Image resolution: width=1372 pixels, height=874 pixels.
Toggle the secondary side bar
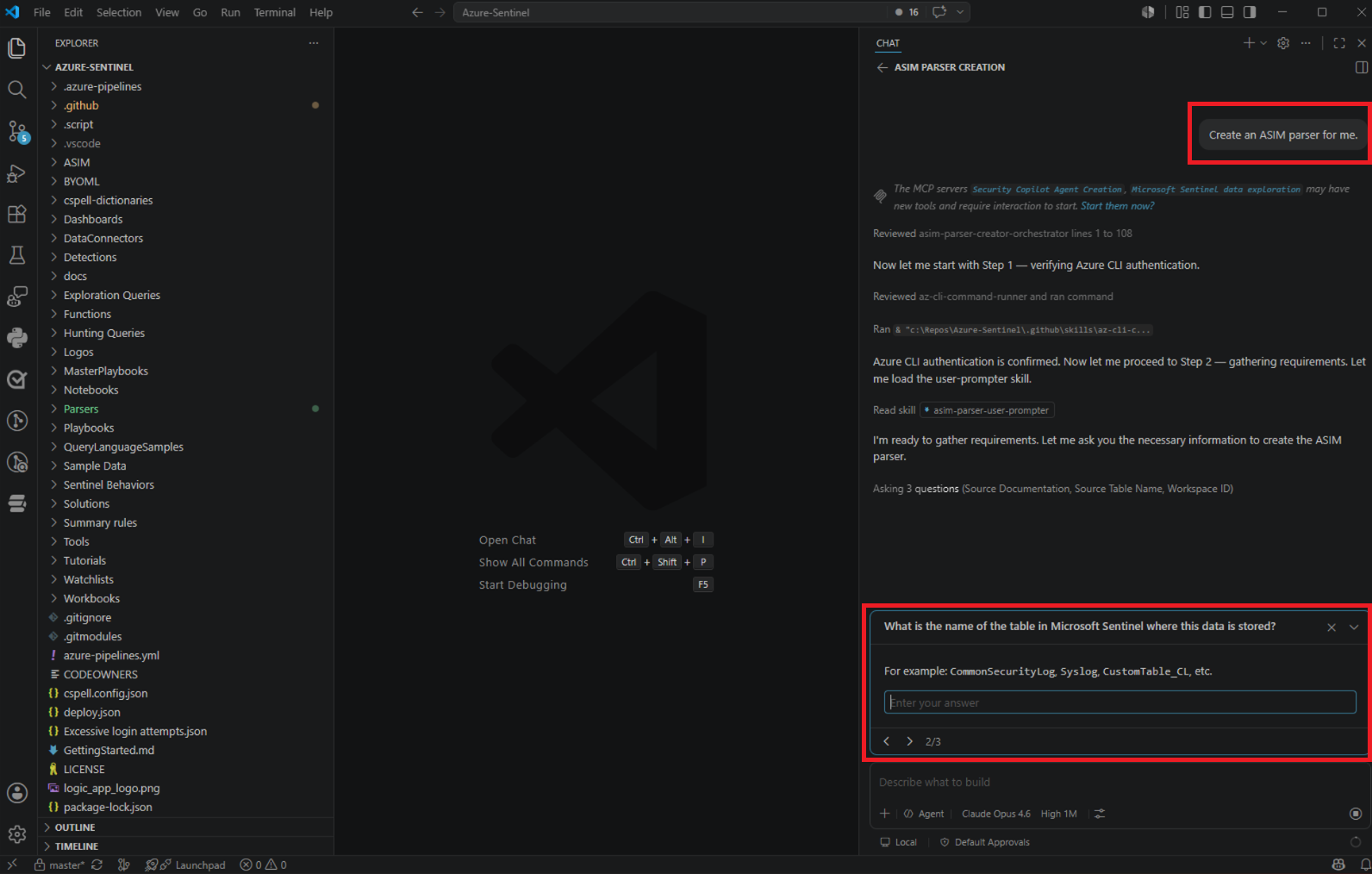pyautogui.click(x=1250, y=12)
